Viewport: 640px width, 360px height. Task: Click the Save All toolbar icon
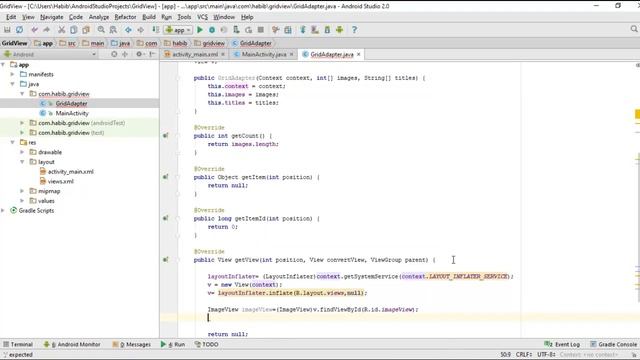(7, 30)
